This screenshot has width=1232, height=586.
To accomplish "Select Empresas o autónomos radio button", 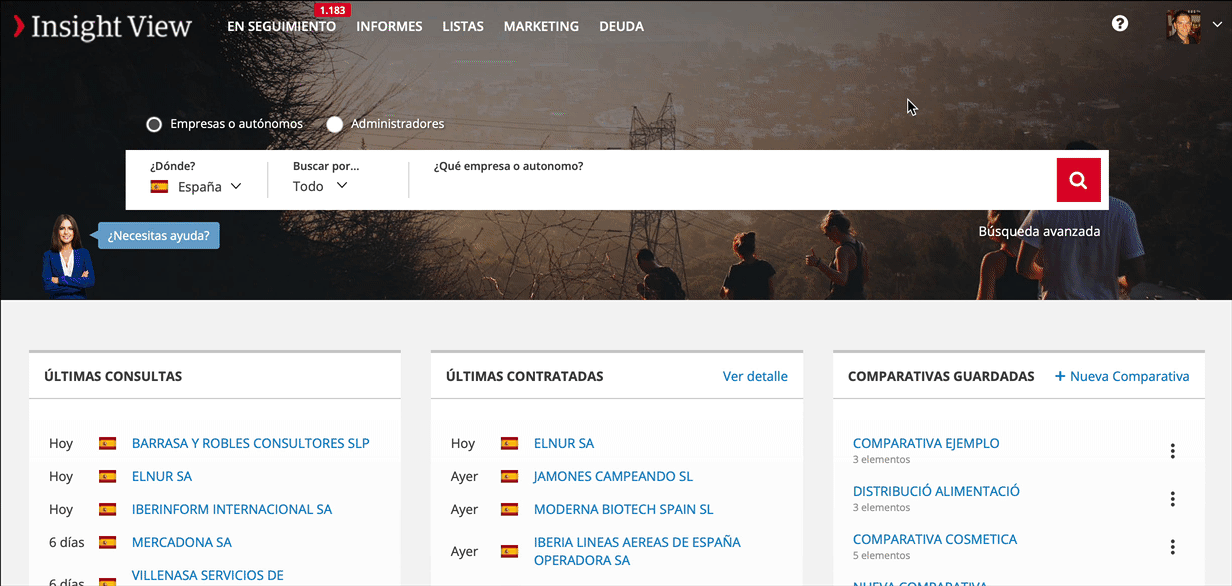I will [154, 124].
